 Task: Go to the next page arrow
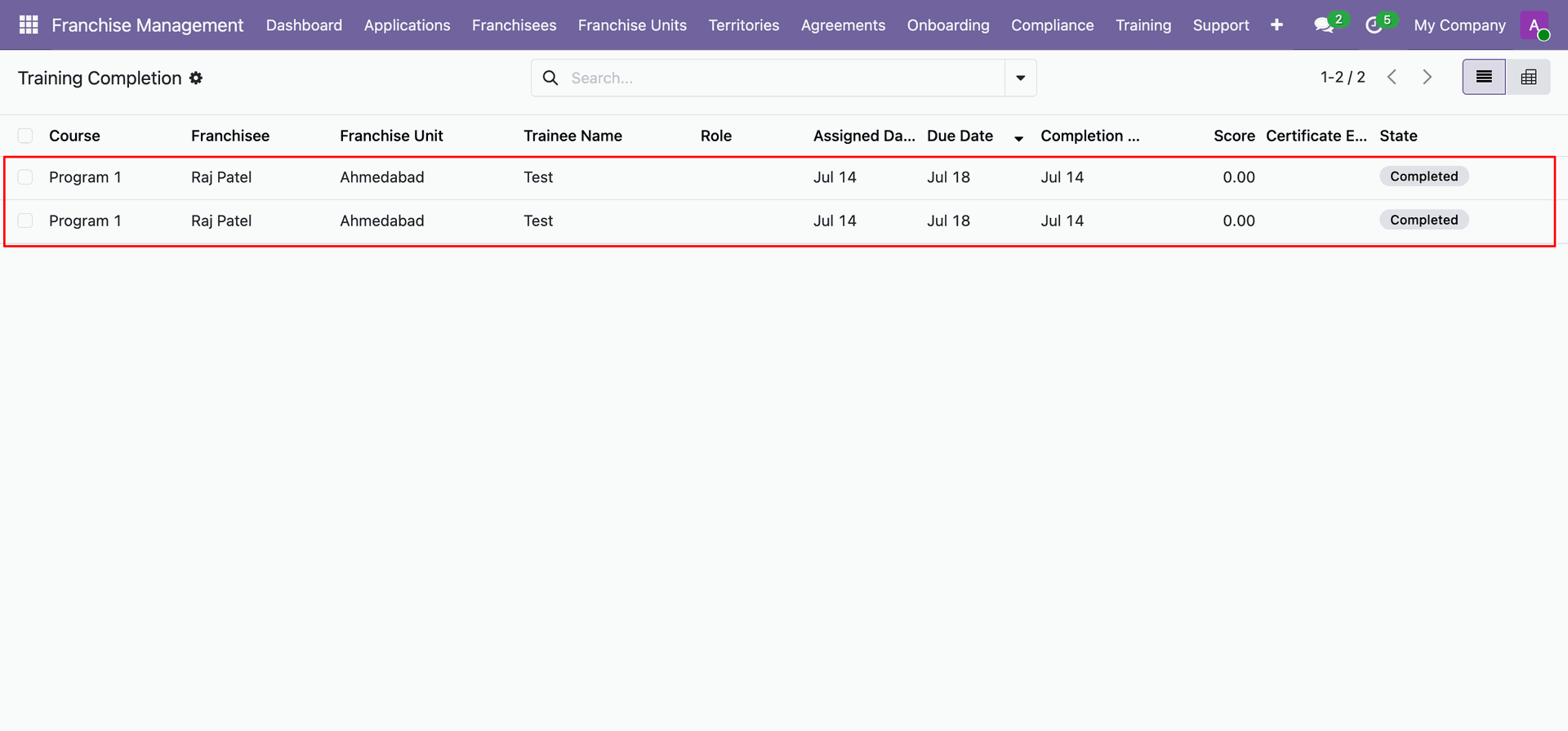[x=1428, y=77]
